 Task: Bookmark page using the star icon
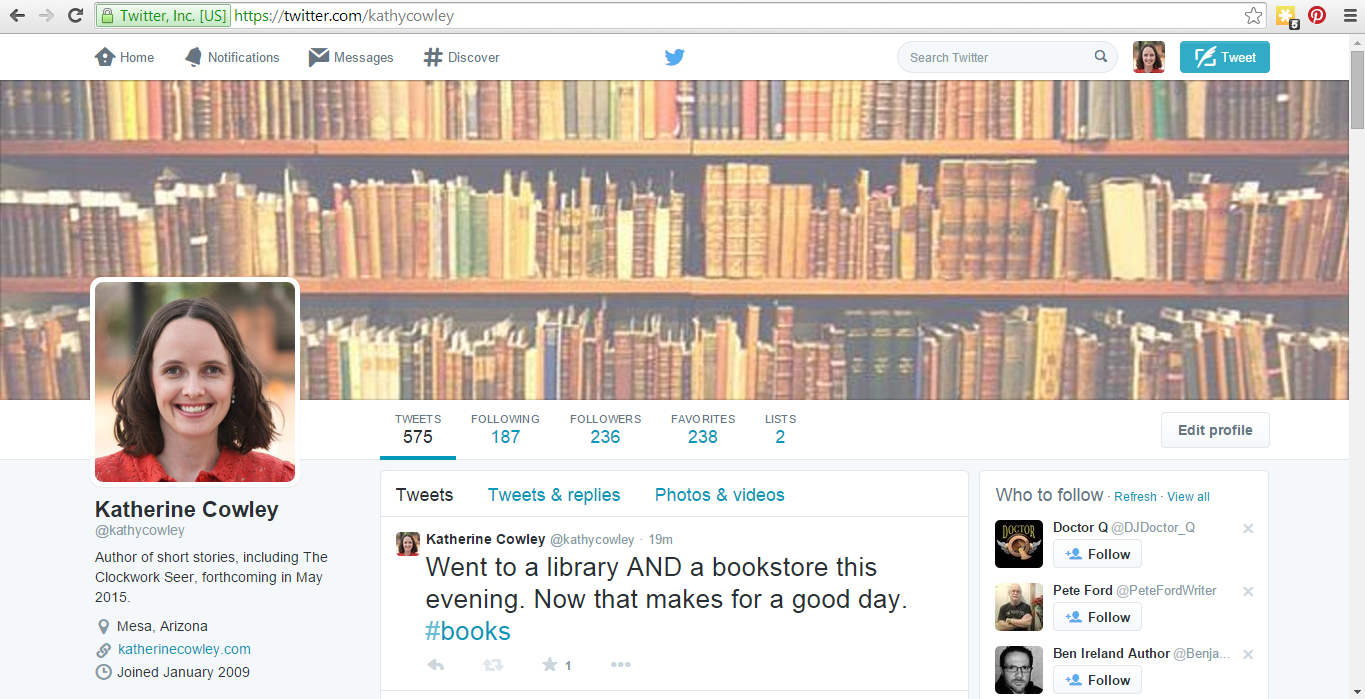click(1253, 16)
